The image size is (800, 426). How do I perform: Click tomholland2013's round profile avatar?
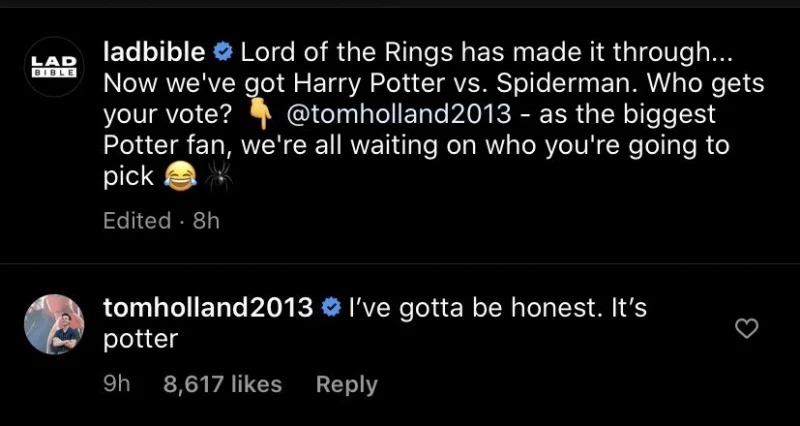pyautogui.click(x=53, y=324)
